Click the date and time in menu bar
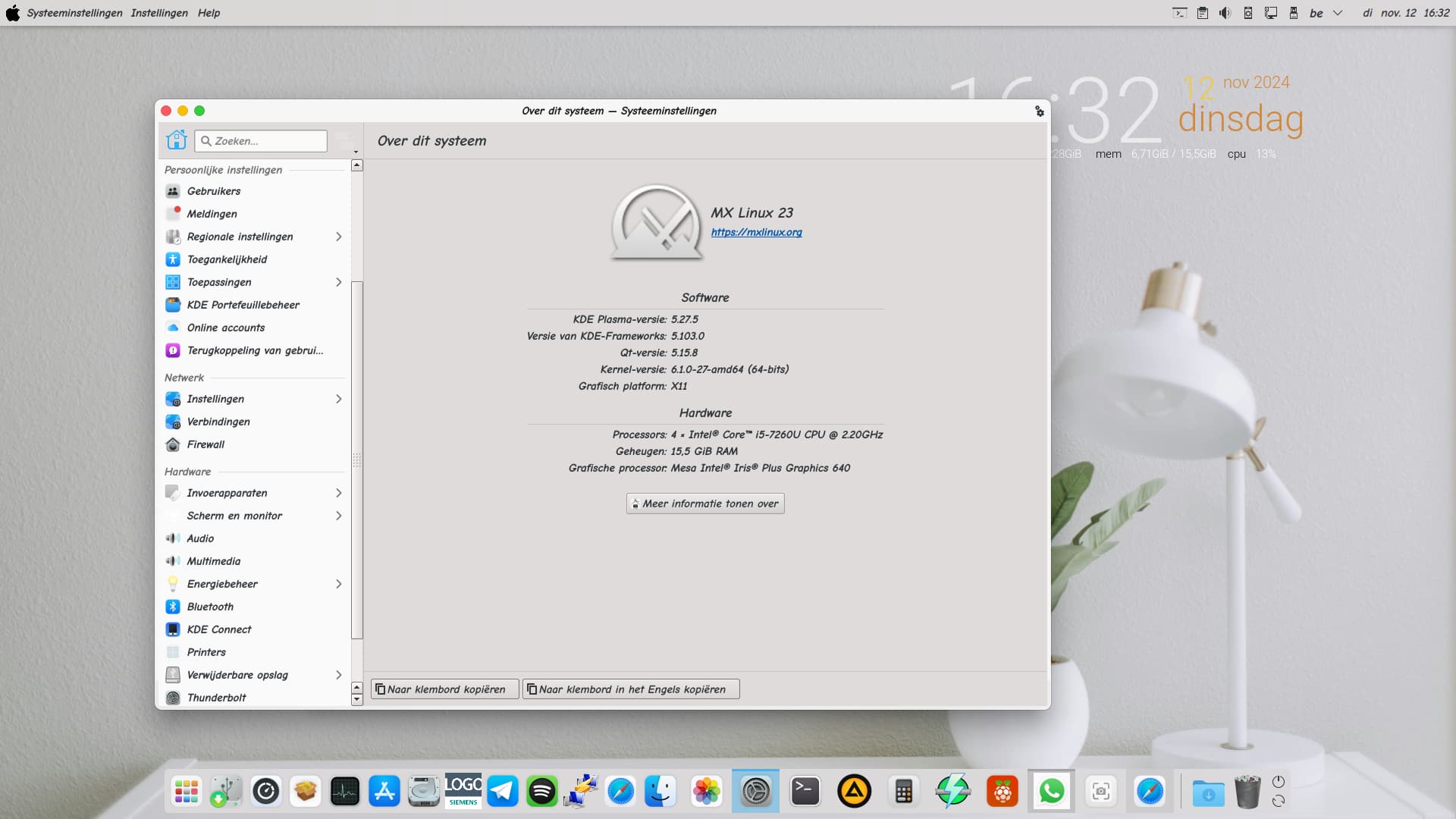Viewport: 1456px width, 819px height. [1406, 13]
